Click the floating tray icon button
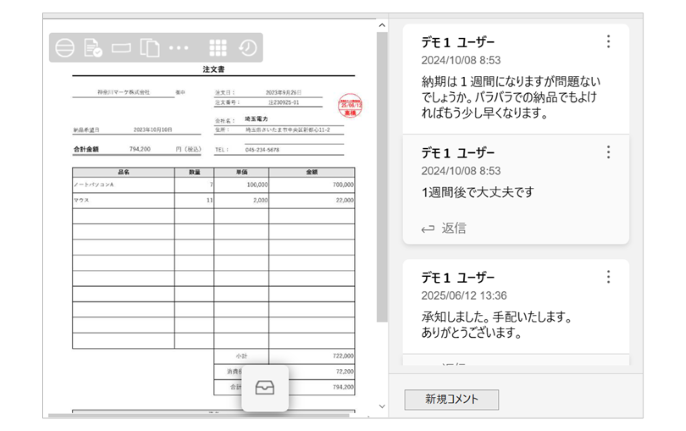Screen dimensions: 686x431 tap(265, 388)
